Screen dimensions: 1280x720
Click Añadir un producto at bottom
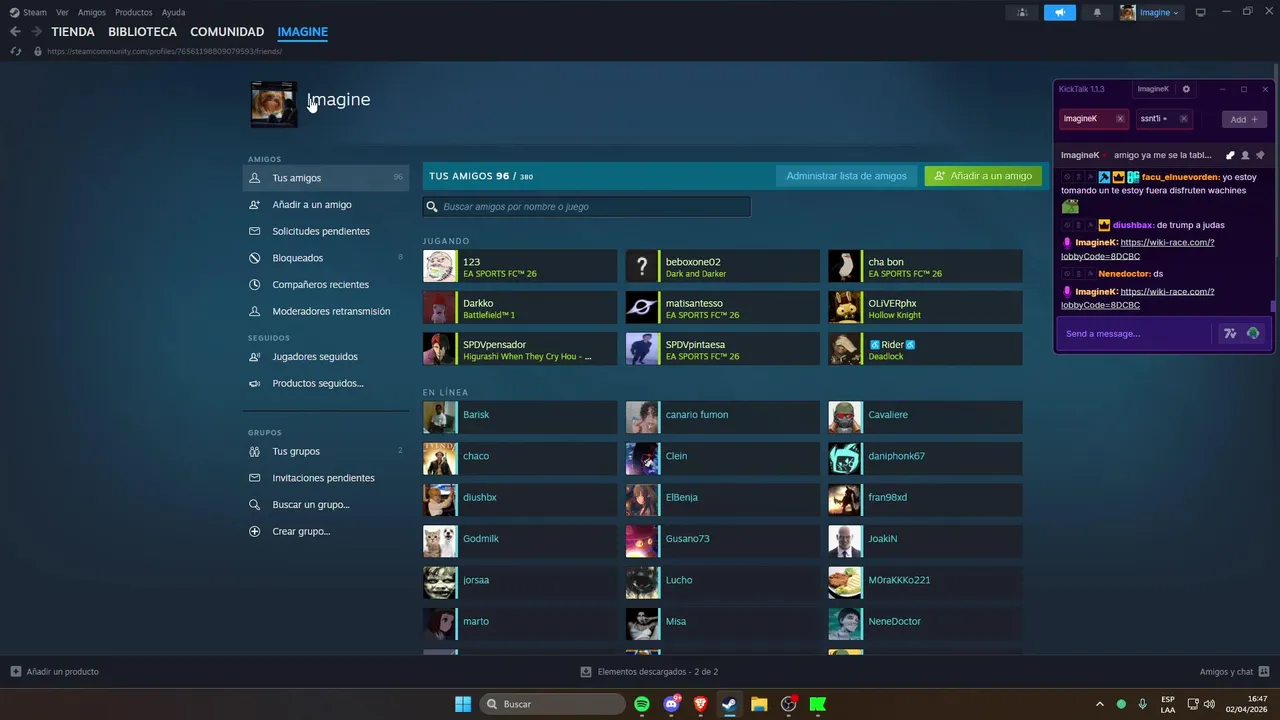55,672
